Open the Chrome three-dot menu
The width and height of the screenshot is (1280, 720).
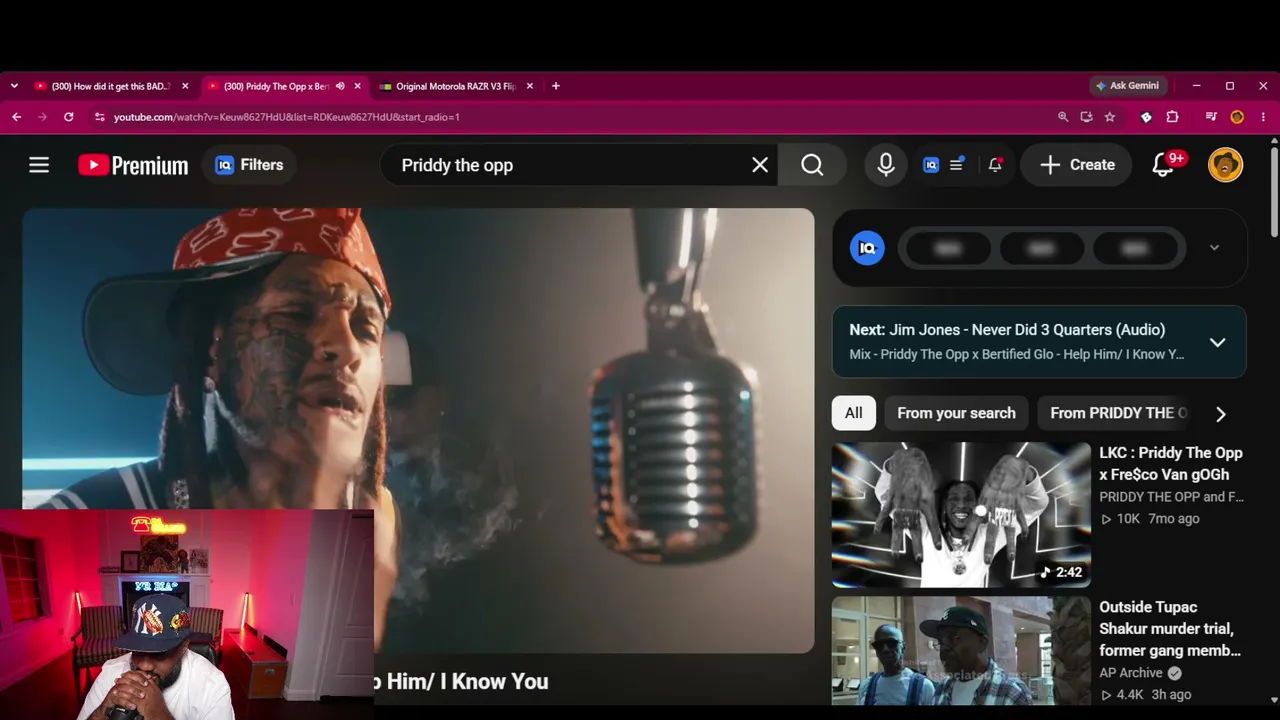click(1263, 117)
